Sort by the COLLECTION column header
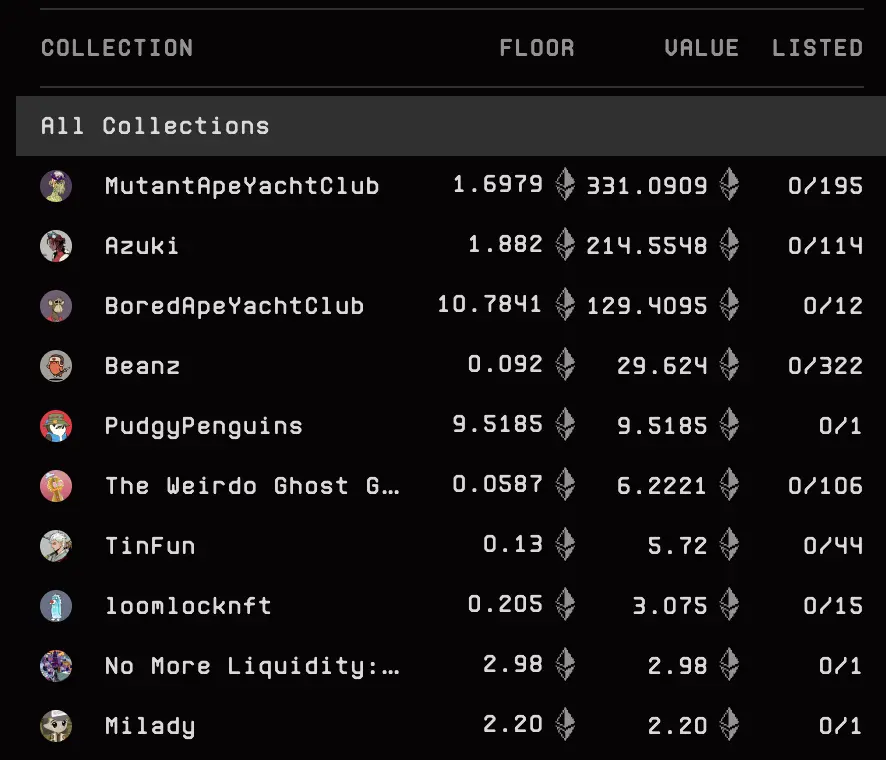 coord(117,48)
